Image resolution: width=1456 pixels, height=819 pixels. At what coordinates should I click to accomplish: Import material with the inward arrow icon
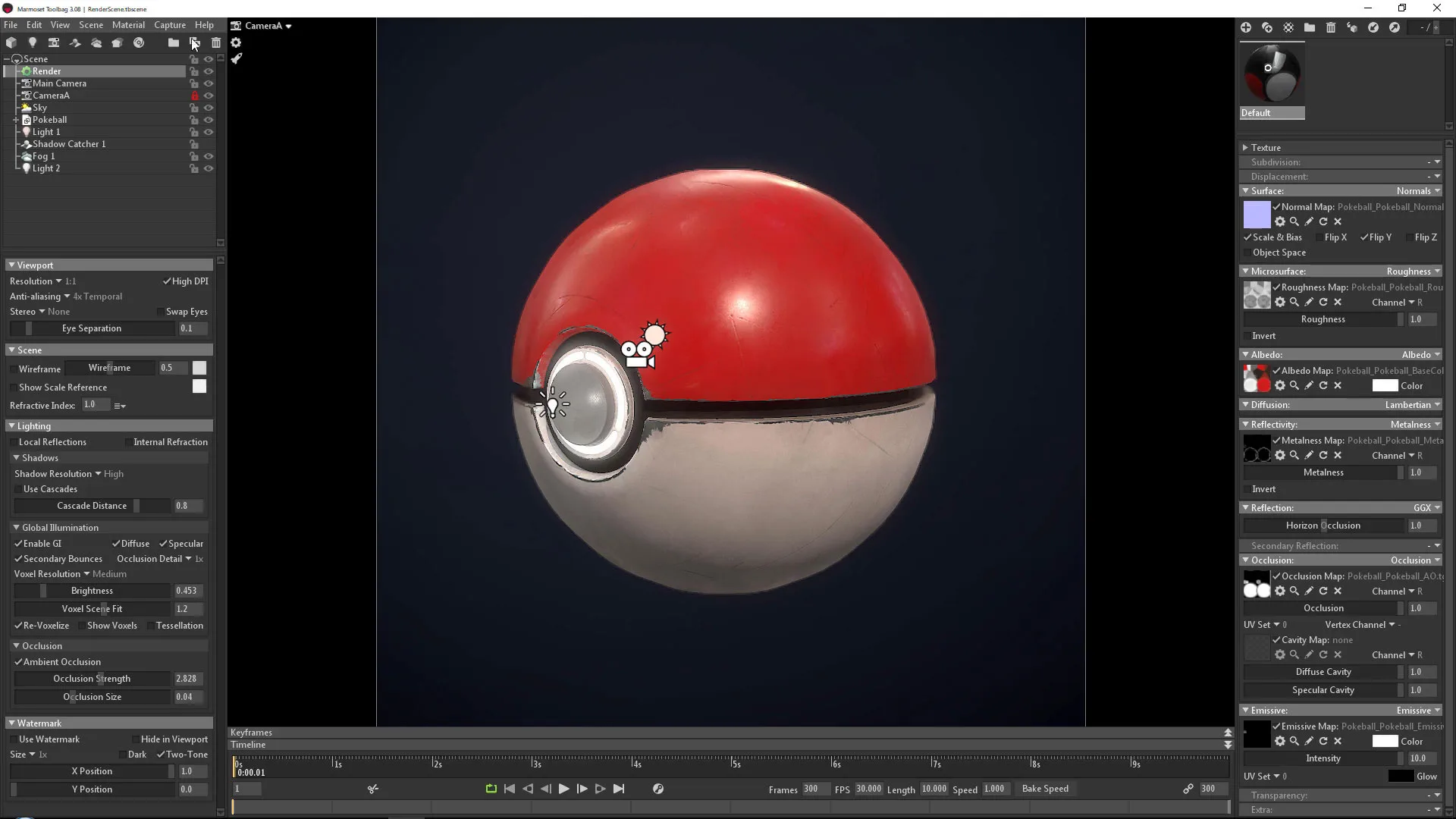coord(1373,27)
